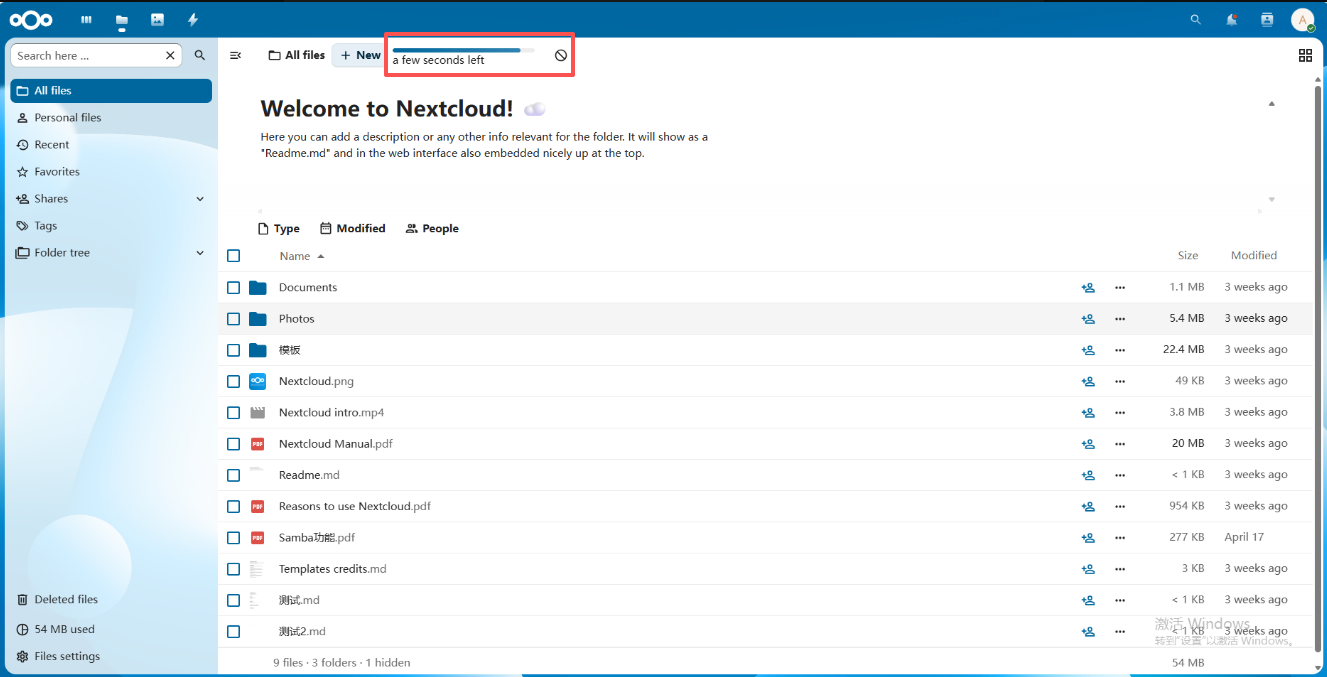Screen dimensions: 1327x677
Task: Go to All files in sidebar
Action: 111,91
